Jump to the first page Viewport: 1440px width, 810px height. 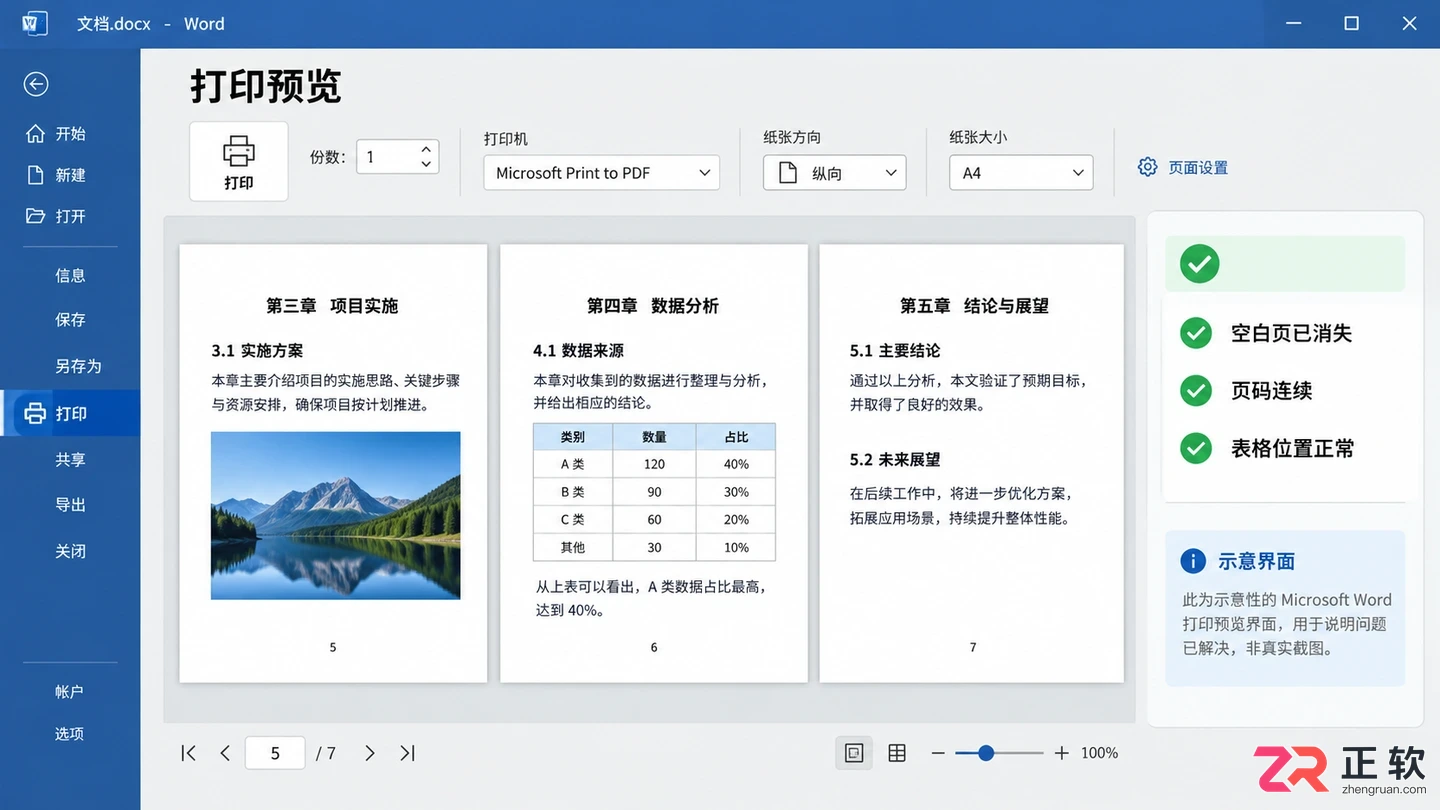[188, 753]
